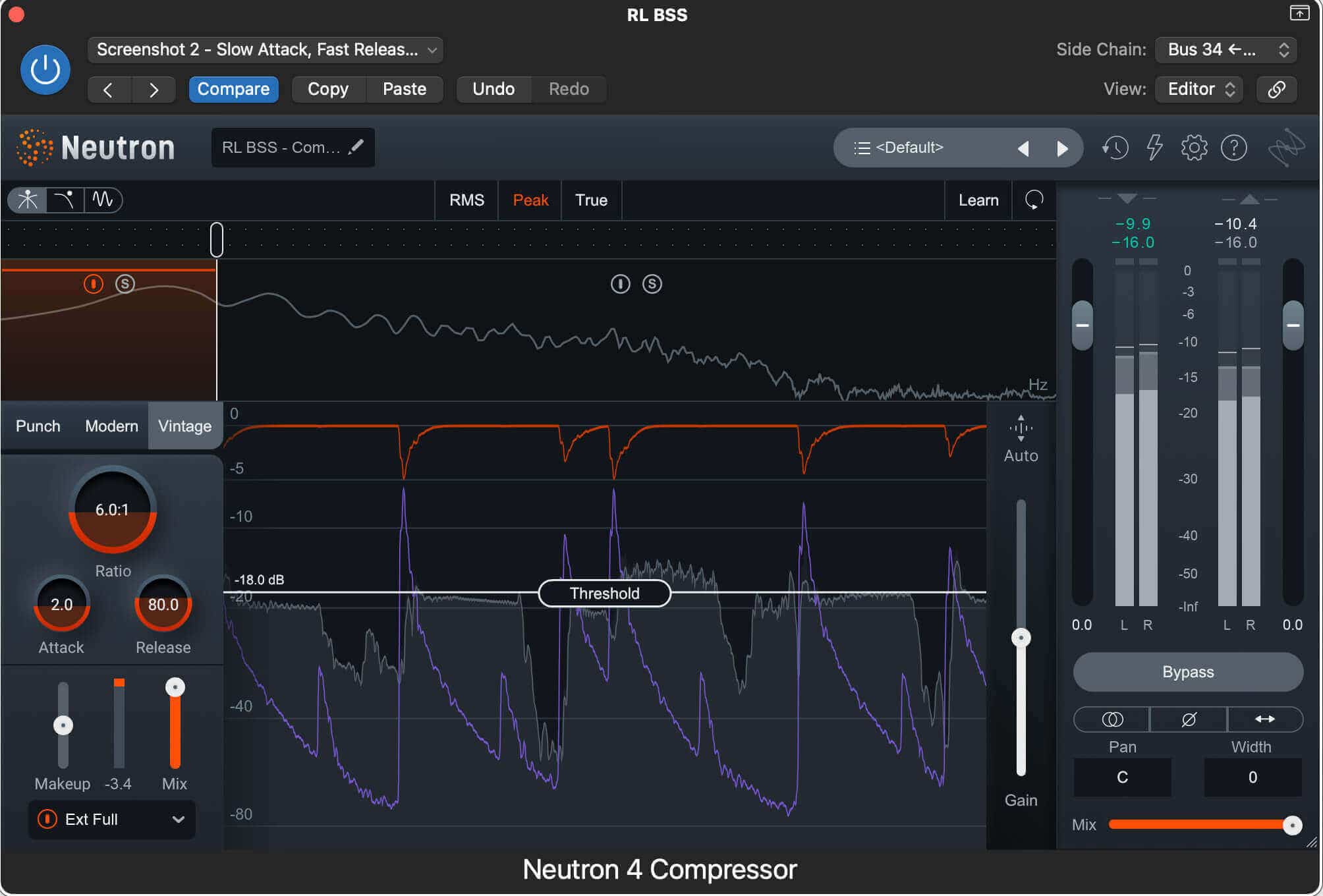The height and width of the screenshot is (896, 1323).
Task: Toggle bypass on the low band
Action: point(94,284)
